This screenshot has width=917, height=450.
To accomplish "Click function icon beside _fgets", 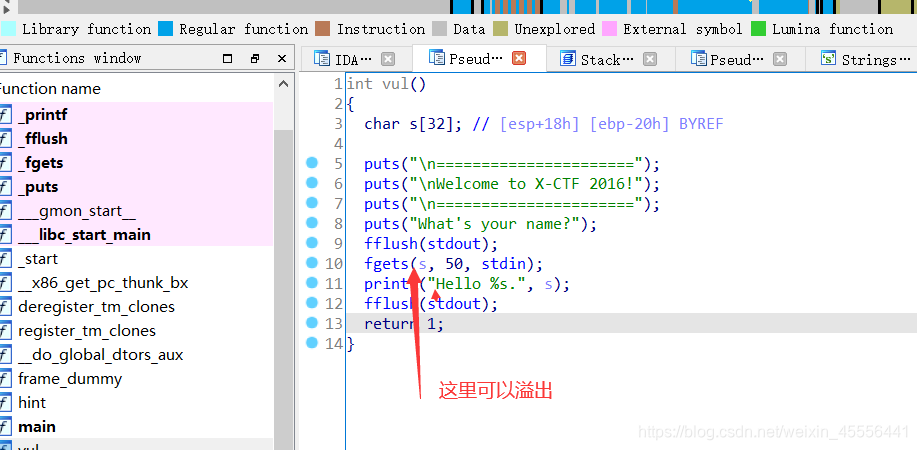I will pos(5,163).
